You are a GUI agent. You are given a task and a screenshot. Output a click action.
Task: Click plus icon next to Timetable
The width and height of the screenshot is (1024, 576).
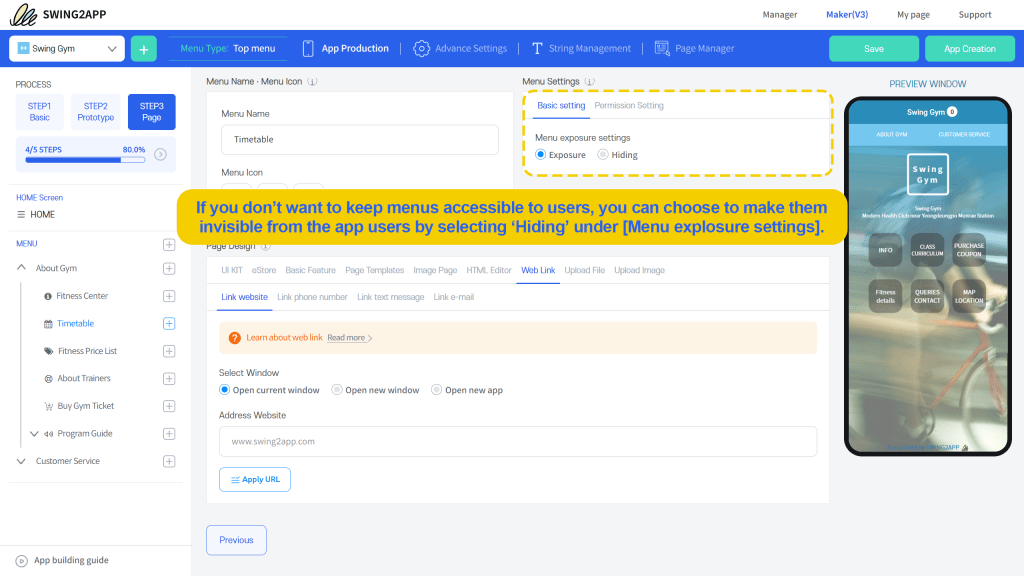tap(168, 323)
